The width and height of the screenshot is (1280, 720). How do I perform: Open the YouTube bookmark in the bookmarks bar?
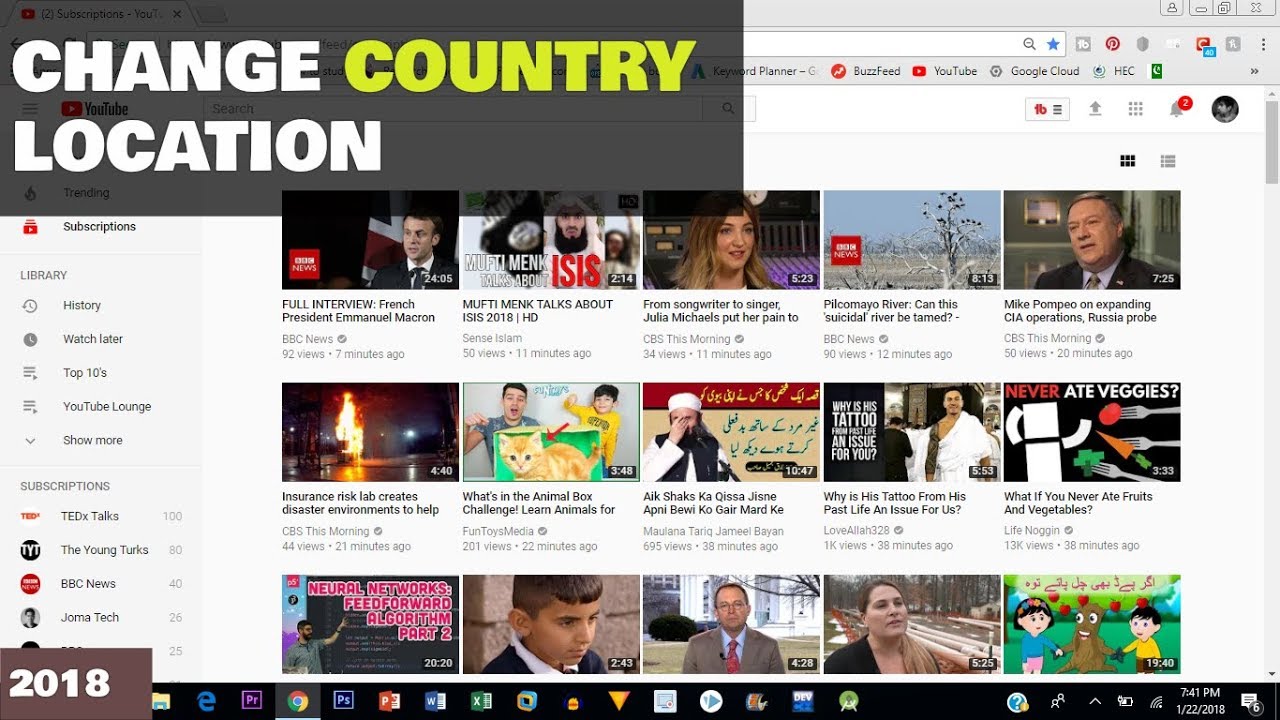[x=945, y=71]
